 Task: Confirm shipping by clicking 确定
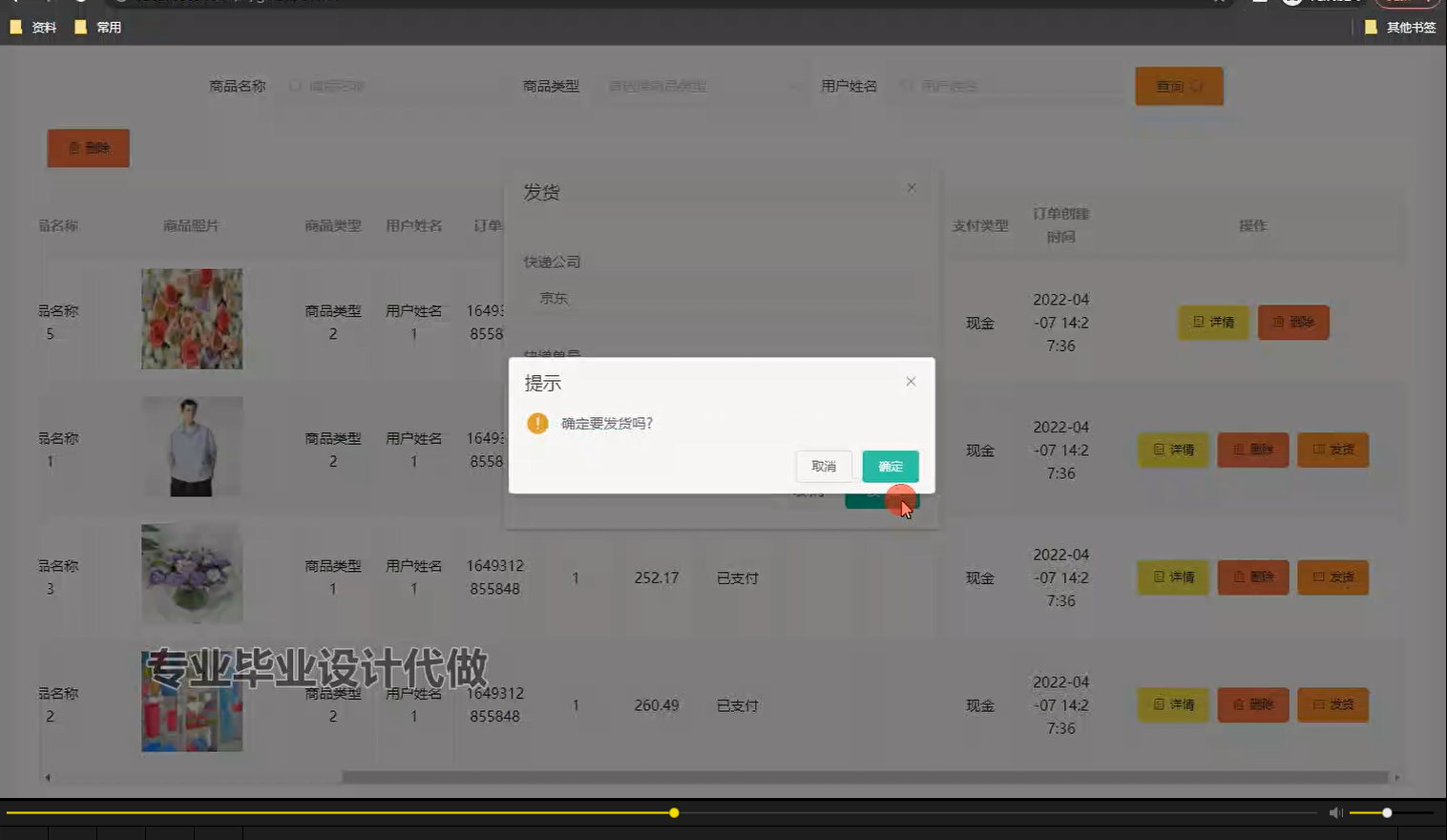tap(890, 467)
